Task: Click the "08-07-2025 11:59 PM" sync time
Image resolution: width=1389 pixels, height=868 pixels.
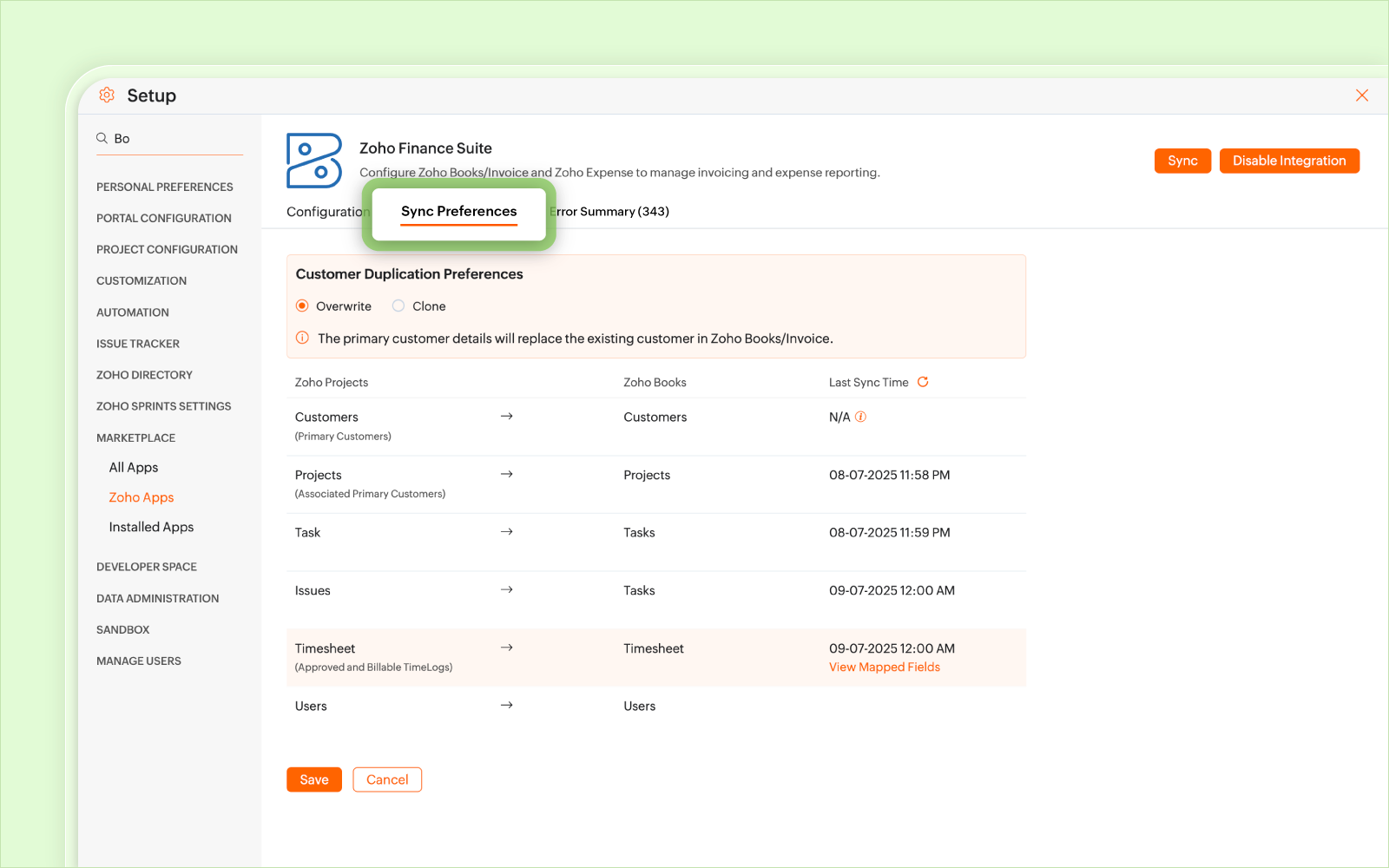Action: [890, 532]
